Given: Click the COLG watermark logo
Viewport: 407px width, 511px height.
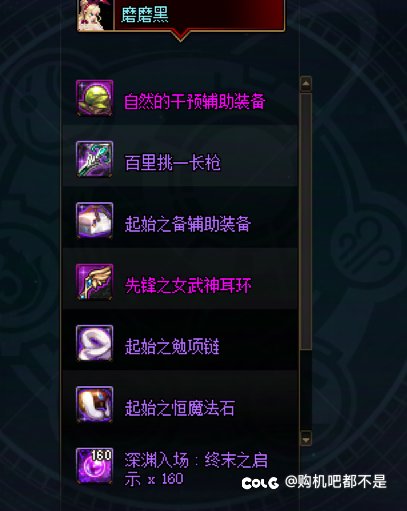Looking at the screenshot, I should [260, 483].
